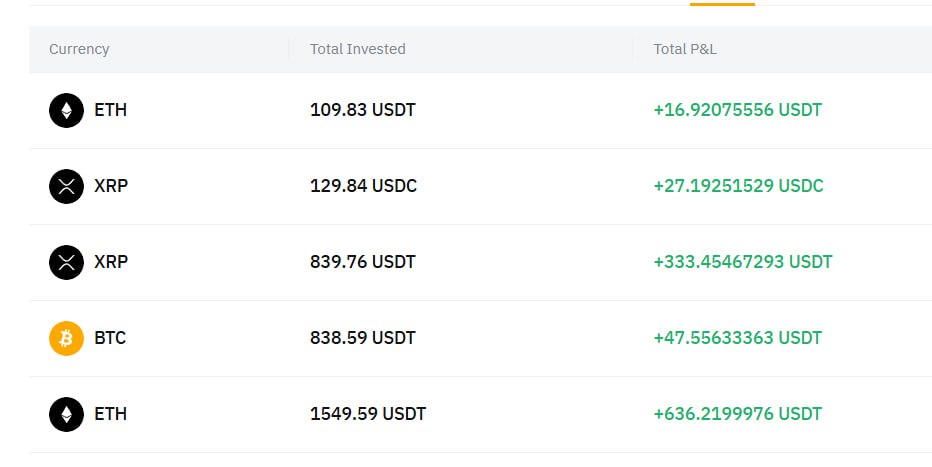The height and width of the screenshot is (467, 932).
Task: Click the +27.19251529 USDC profit value
Action: click(738, 186)
